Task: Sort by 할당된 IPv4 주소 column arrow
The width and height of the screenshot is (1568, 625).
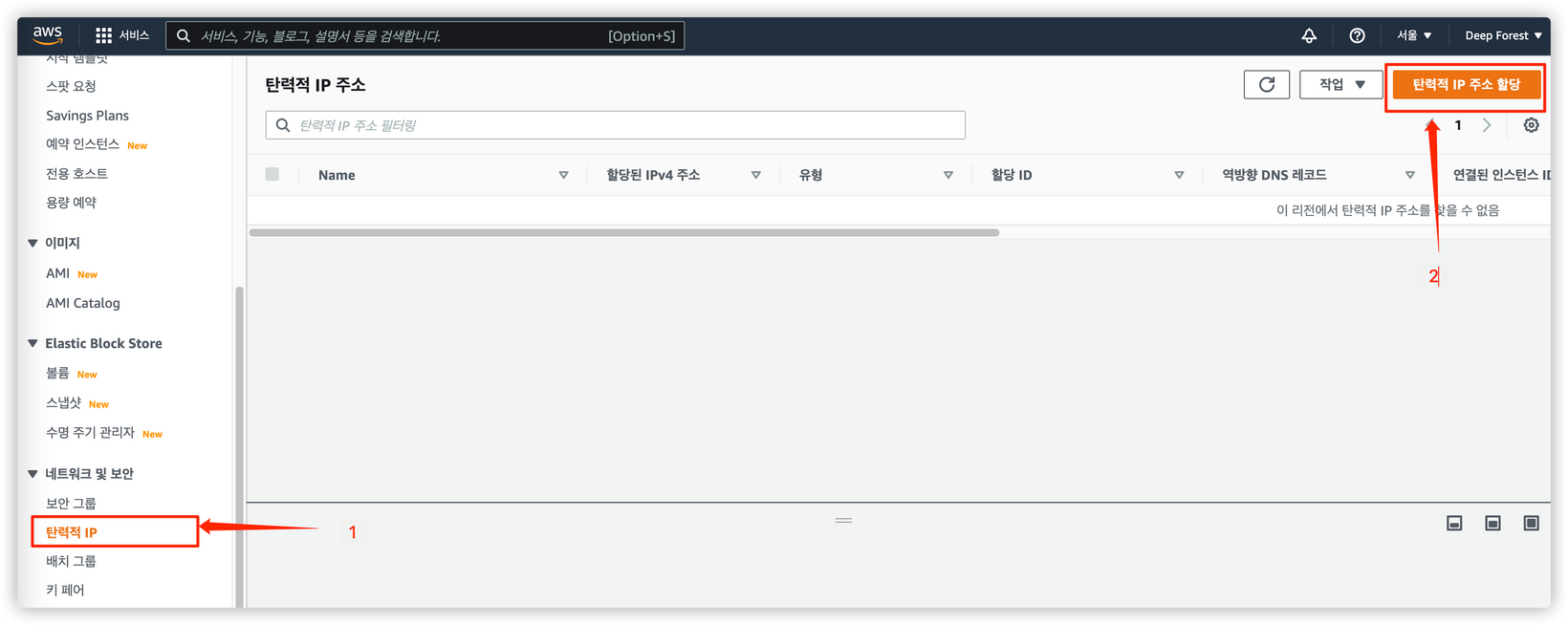Action: (x=755, y=175)
